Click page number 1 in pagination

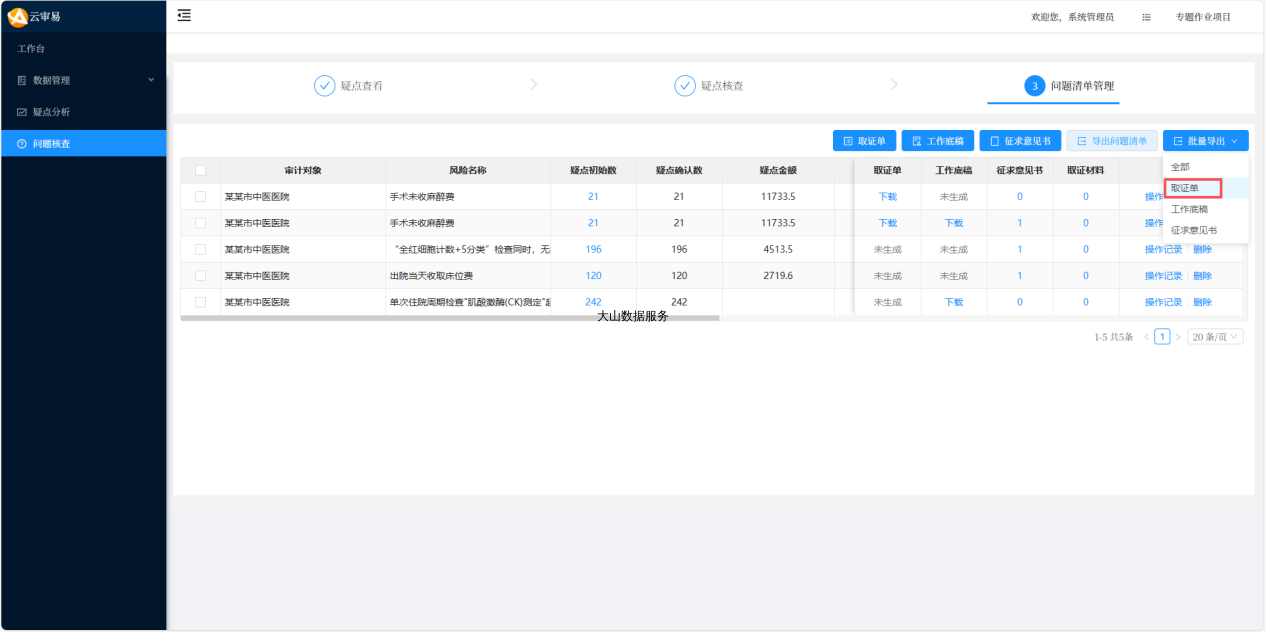click(1162, 337)
